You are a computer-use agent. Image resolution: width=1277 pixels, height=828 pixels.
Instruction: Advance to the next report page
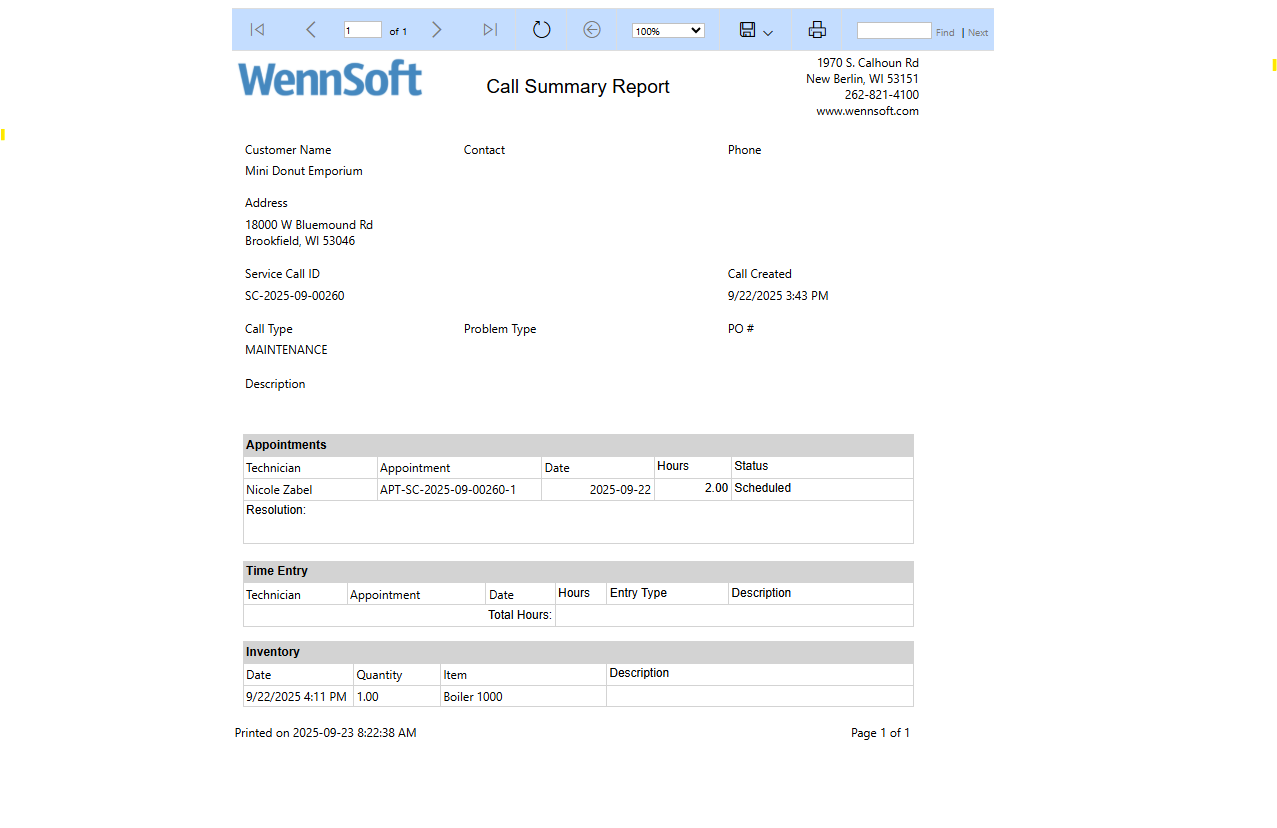[x=437, y=30]
